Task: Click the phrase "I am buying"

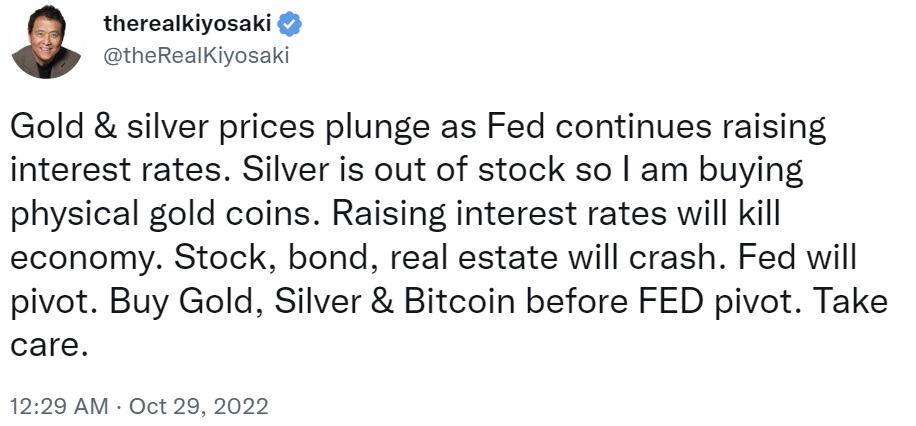Action: [x=723, y=172]
